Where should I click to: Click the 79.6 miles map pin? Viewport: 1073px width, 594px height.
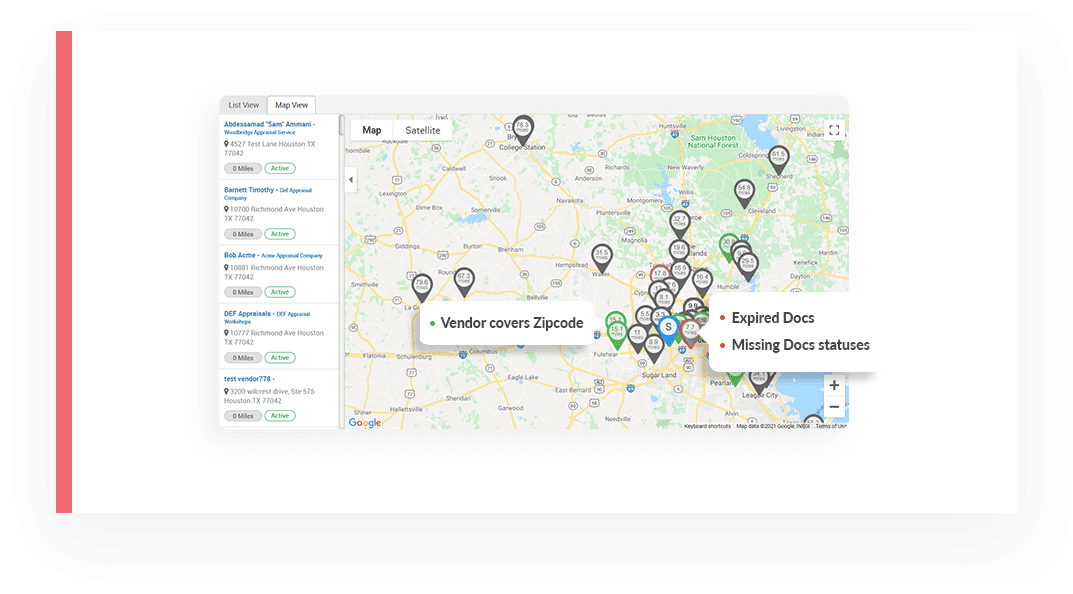(422, 286)
